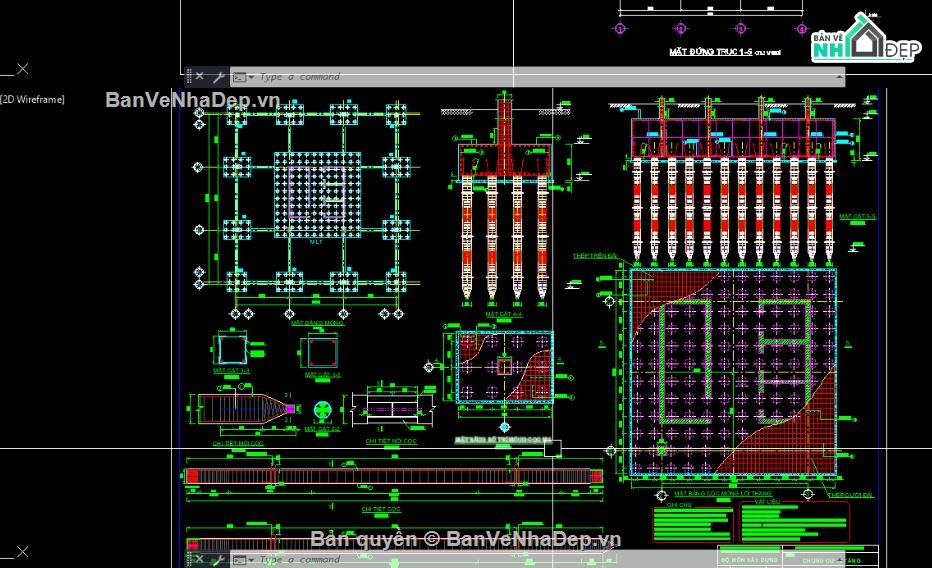Click the BanVeNhaDep.vn watermark text at top
The width and height of the screenshot is (932, 568).
tap(192, 99)
